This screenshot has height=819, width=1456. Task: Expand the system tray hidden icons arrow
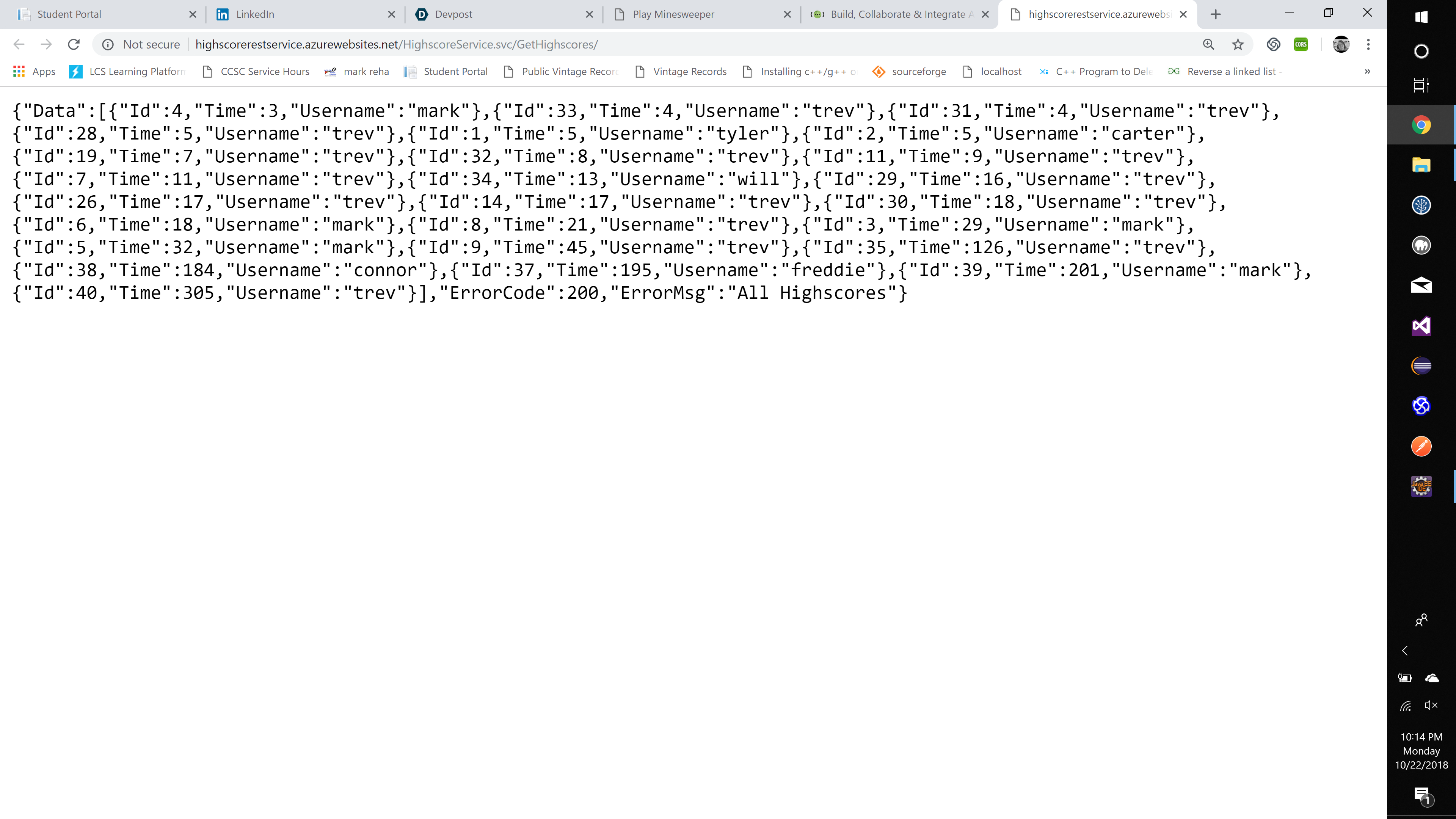[1405, 651]
